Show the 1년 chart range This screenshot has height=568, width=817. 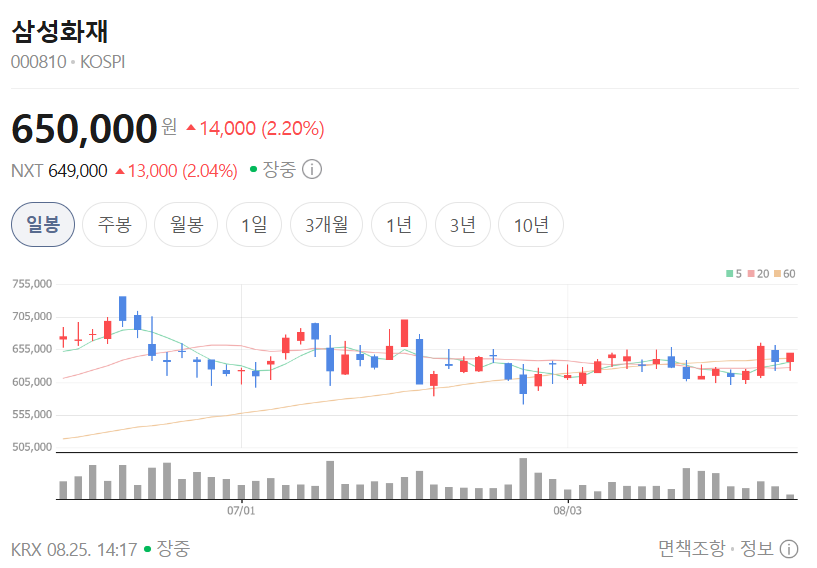[399, 225]
